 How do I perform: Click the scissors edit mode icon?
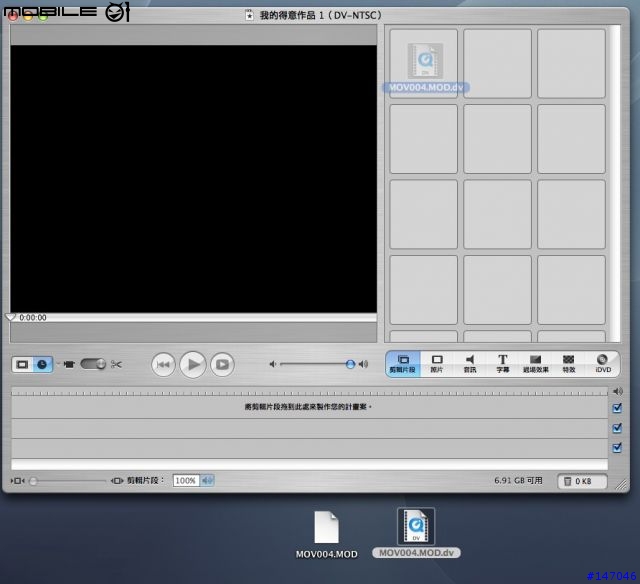pyautogui.click(x=116, y=364)
